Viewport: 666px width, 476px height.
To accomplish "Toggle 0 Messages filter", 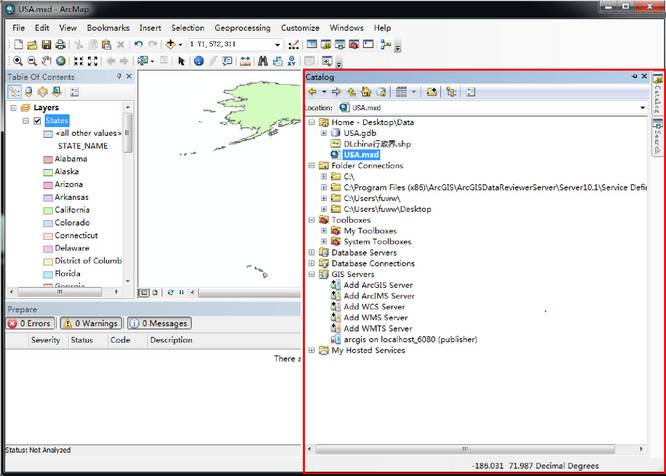I will [x=159, y=324].
